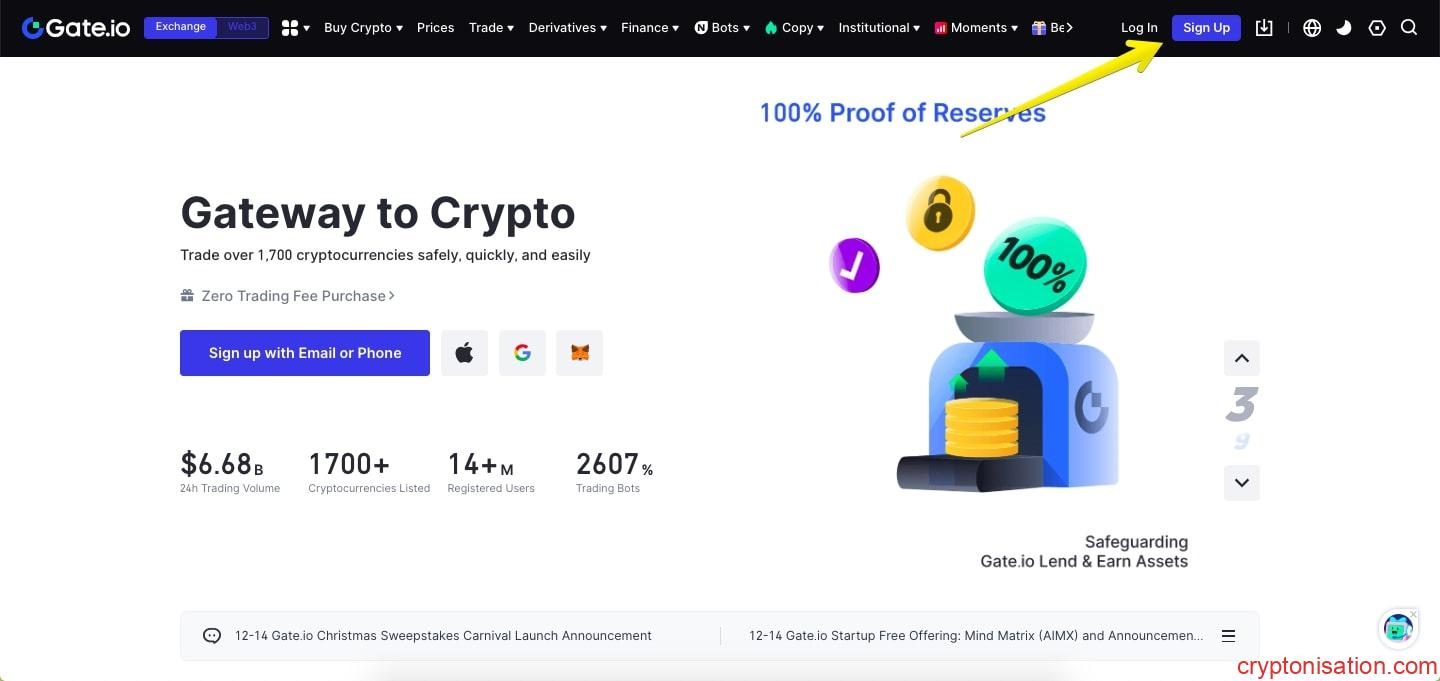
Task: Expand the Derivatives dropdown menu
Action: pos(567,28)
